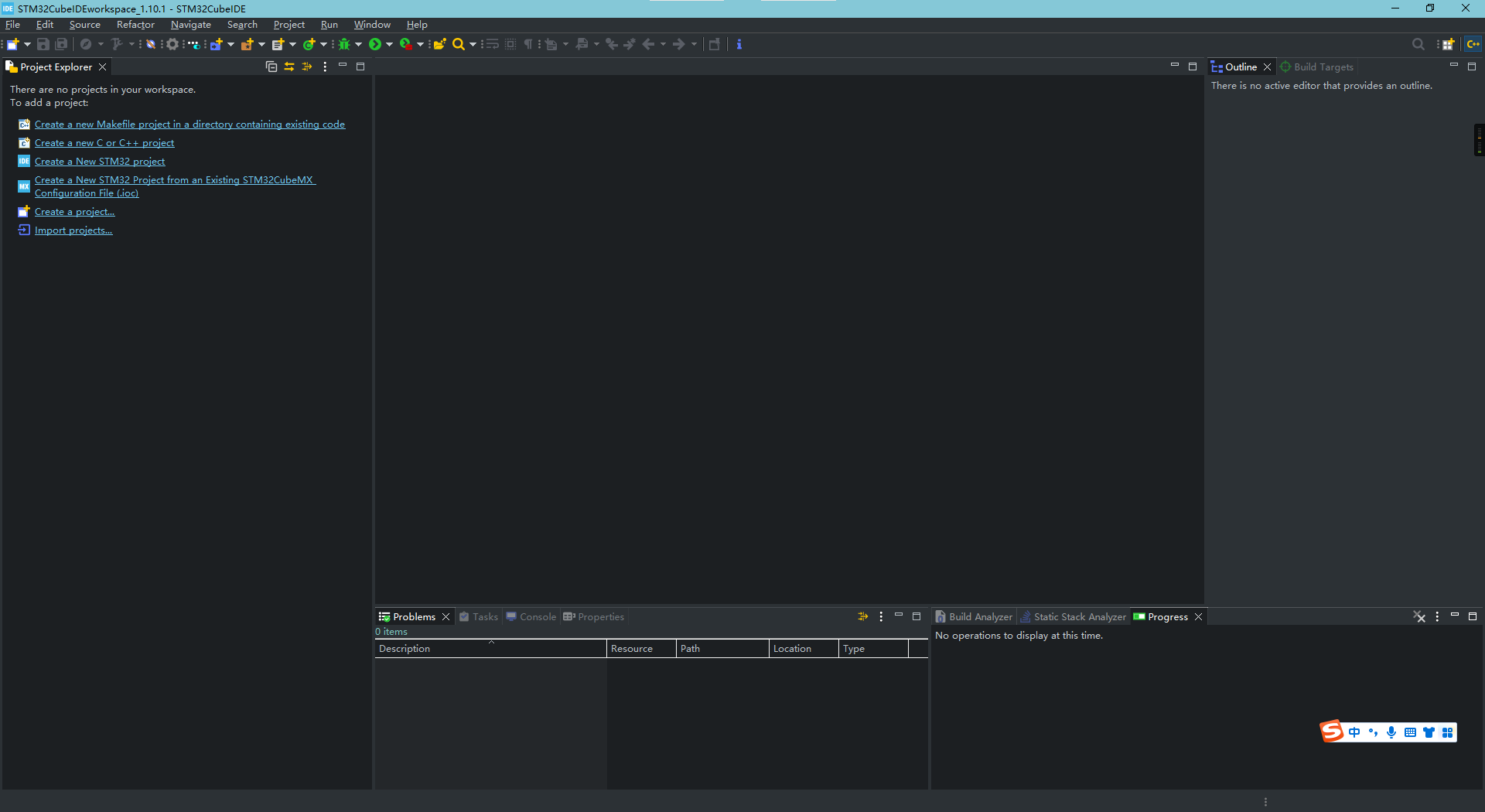
Task: Click the Save All toolbar icon
Action: click(x=61, y=44)
